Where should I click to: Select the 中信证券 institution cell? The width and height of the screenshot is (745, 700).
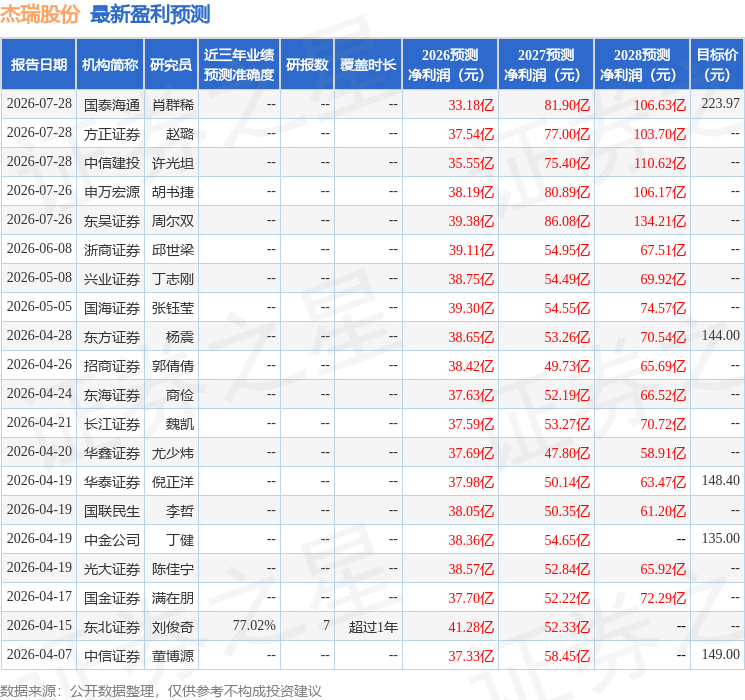[x=112, y=656]
